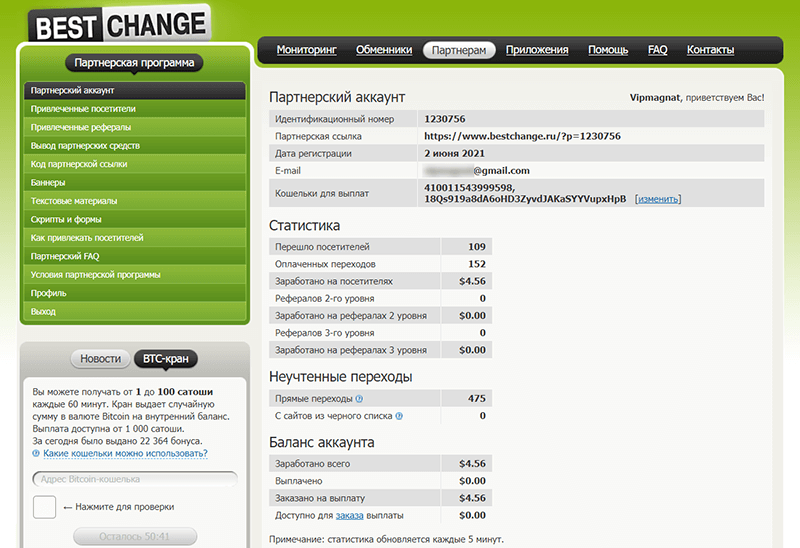The width and height of the screenshot is (800, 548).
Task: Open Как привлекать посетителей page
Action: [x=135, y=237]
